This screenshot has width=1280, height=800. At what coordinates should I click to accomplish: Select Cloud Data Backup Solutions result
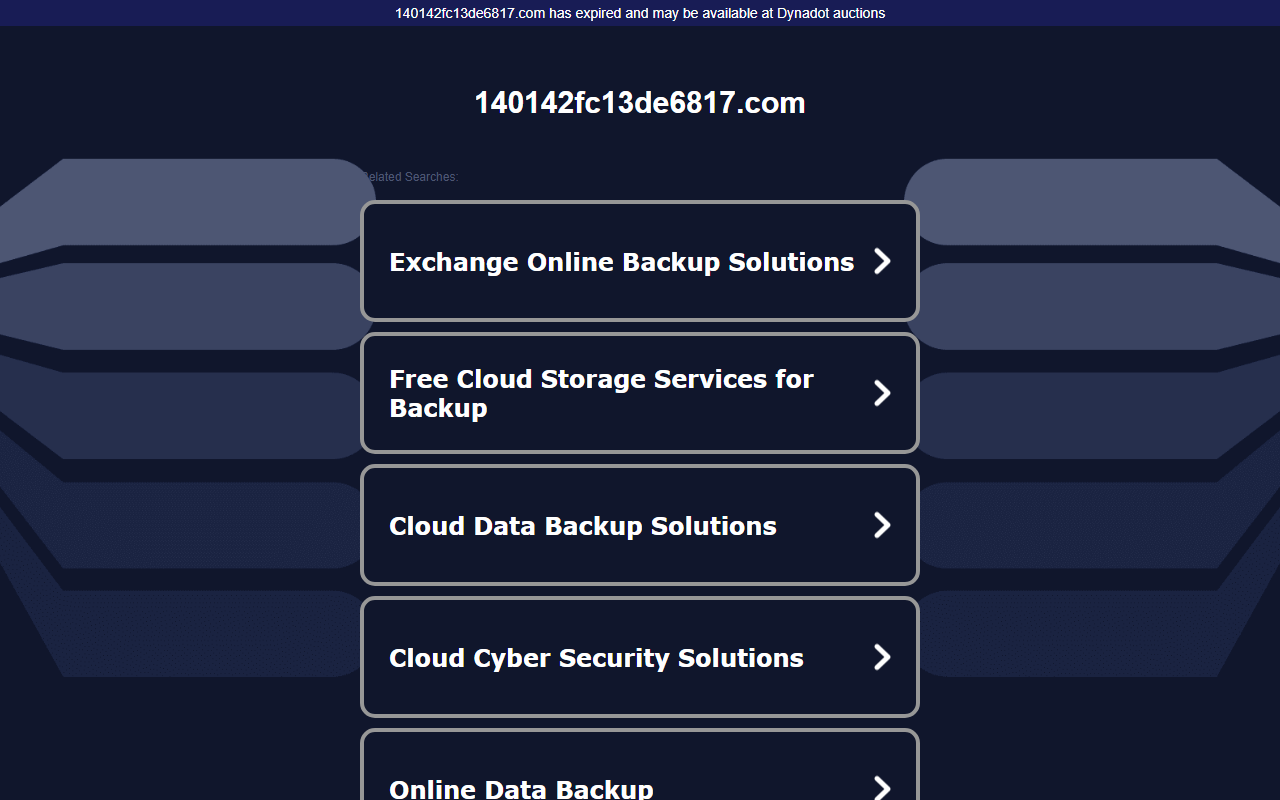[x=639, y=525]
